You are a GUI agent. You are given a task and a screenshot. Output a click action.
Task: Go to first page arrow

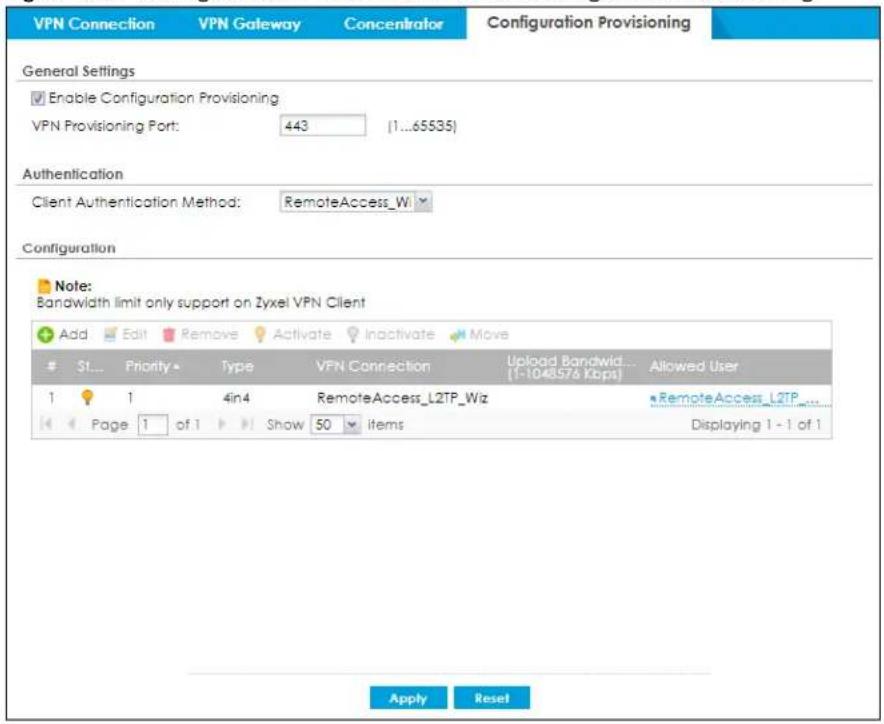[x=47, y=424]
